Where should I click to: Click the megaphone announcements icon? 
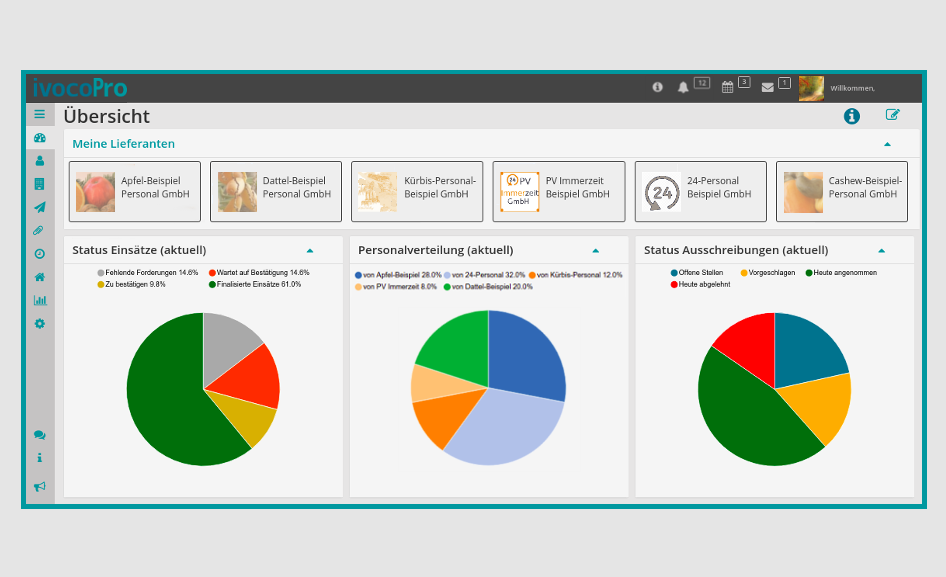(40, 486)
